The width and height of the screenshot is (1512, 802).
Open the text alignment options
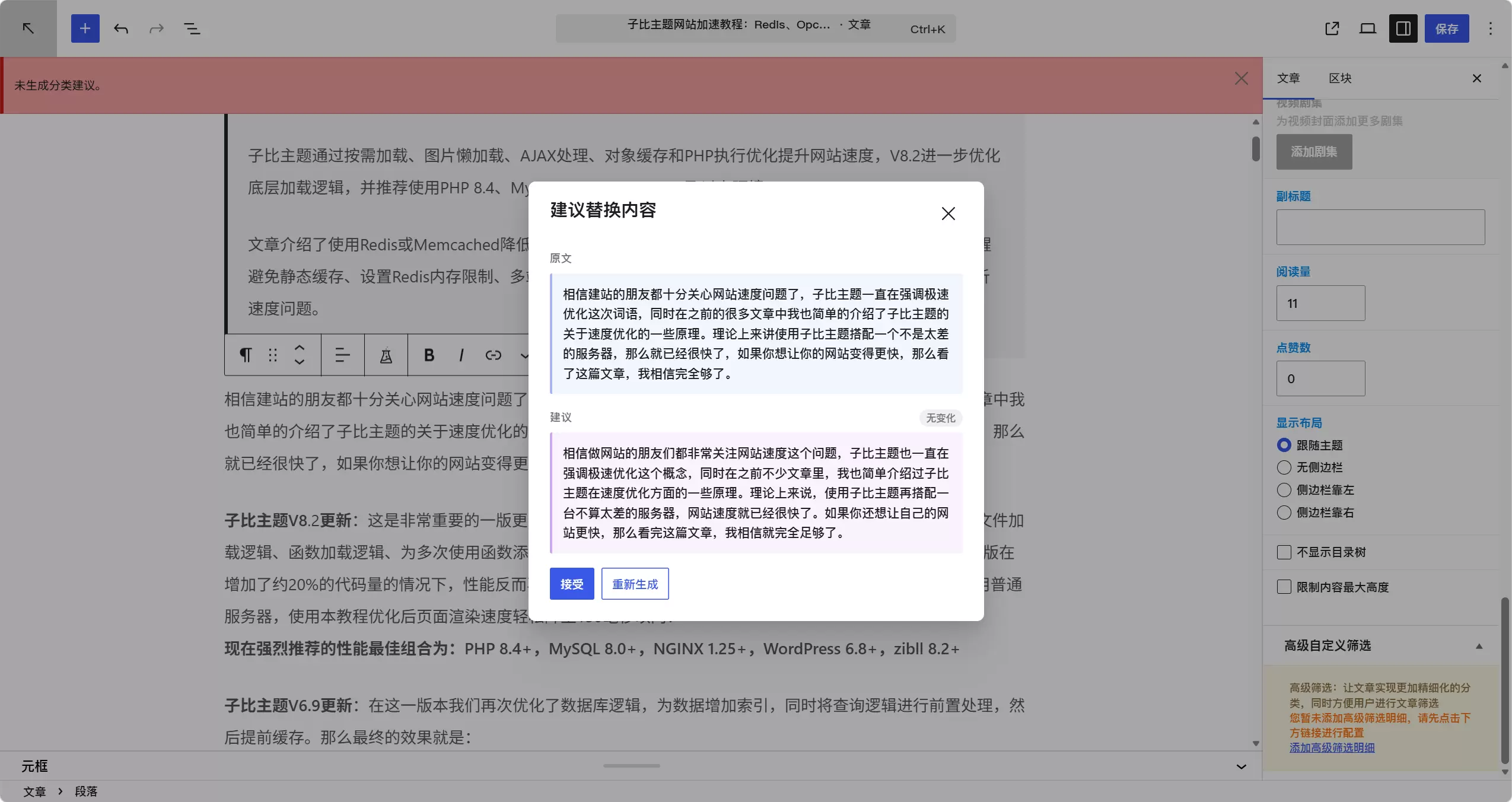(342, 355)
